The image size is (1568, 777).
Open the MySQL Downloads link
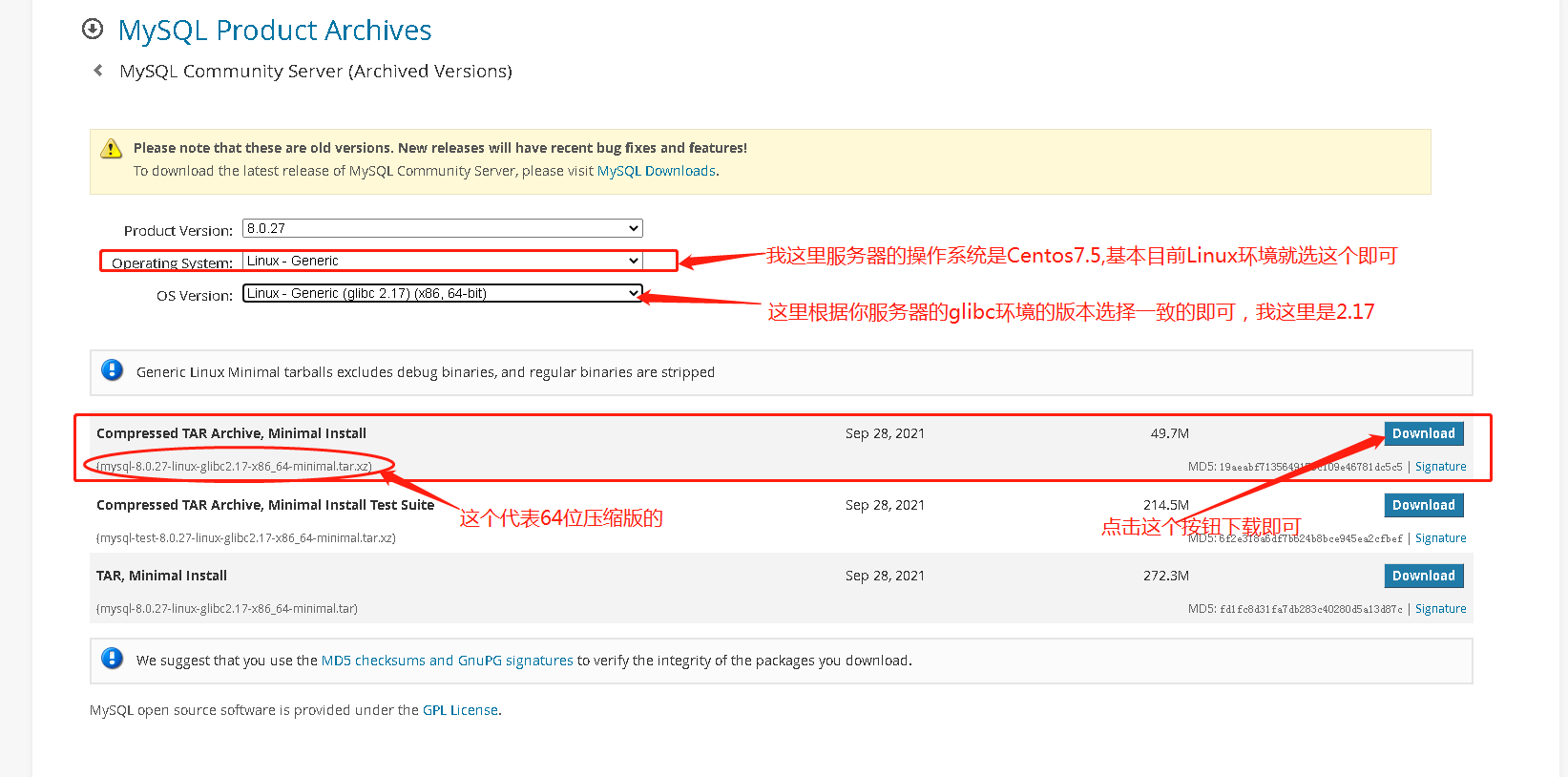(657, 171)
